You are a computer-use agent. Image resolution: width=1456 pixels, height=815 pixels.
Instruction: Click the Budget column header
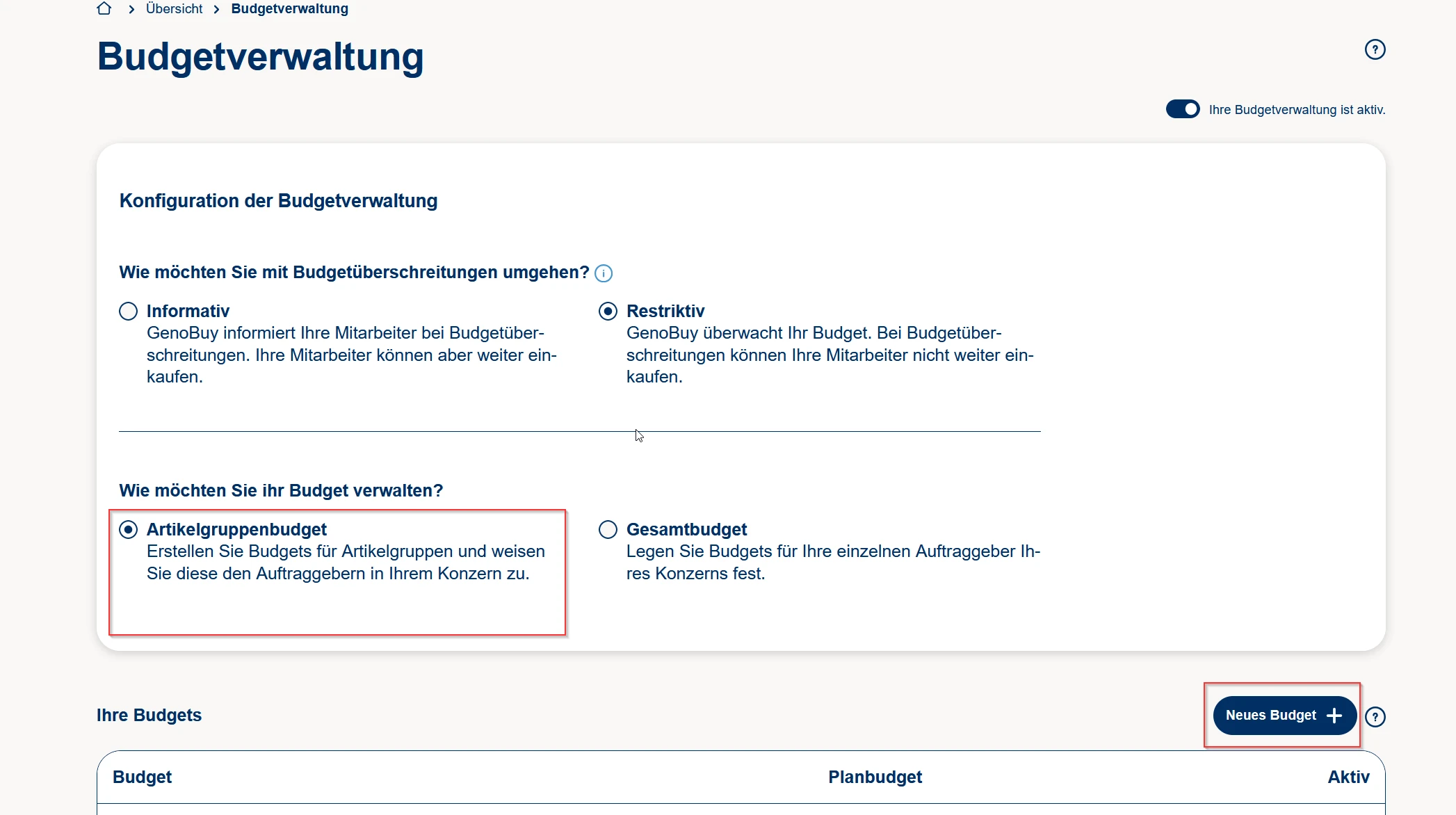[142, 777]
